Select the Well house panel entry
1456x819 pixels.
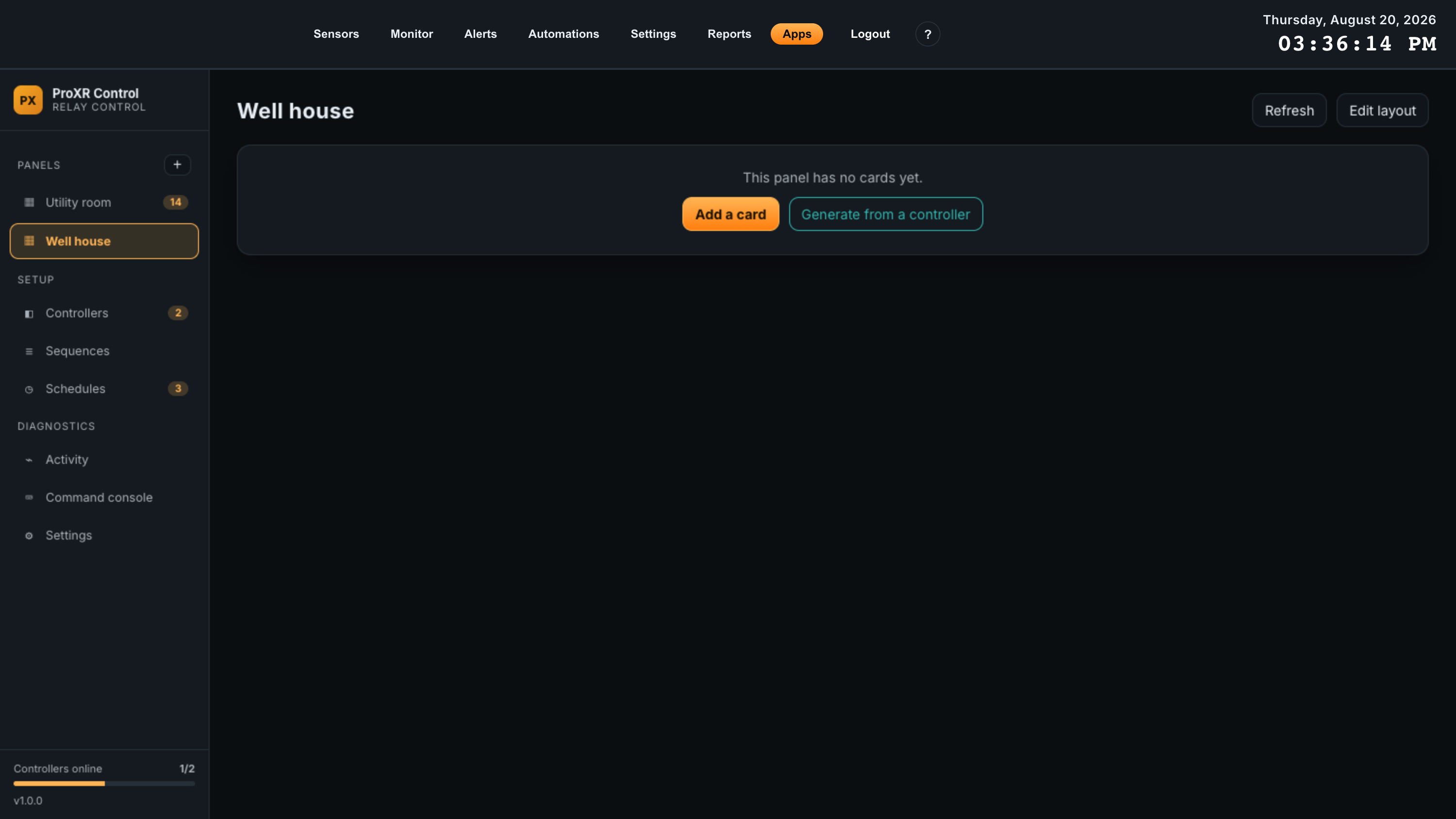pyautogui.click(x=104, y=241)
